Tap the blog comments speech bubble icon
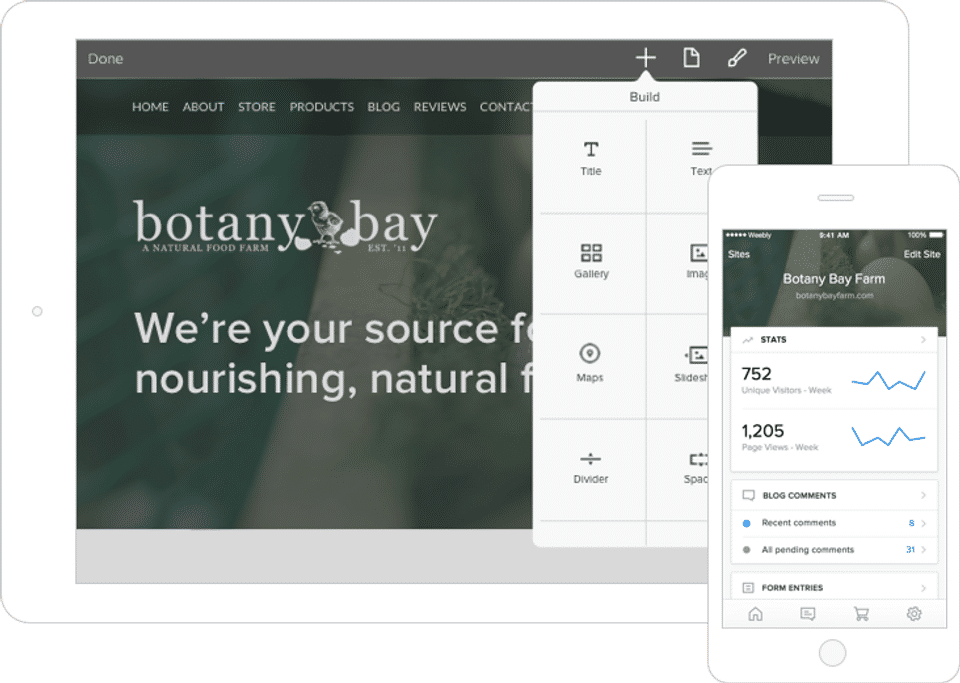This screenshot has height=683, width=960. pyautogui.click(x=748, y=495)
